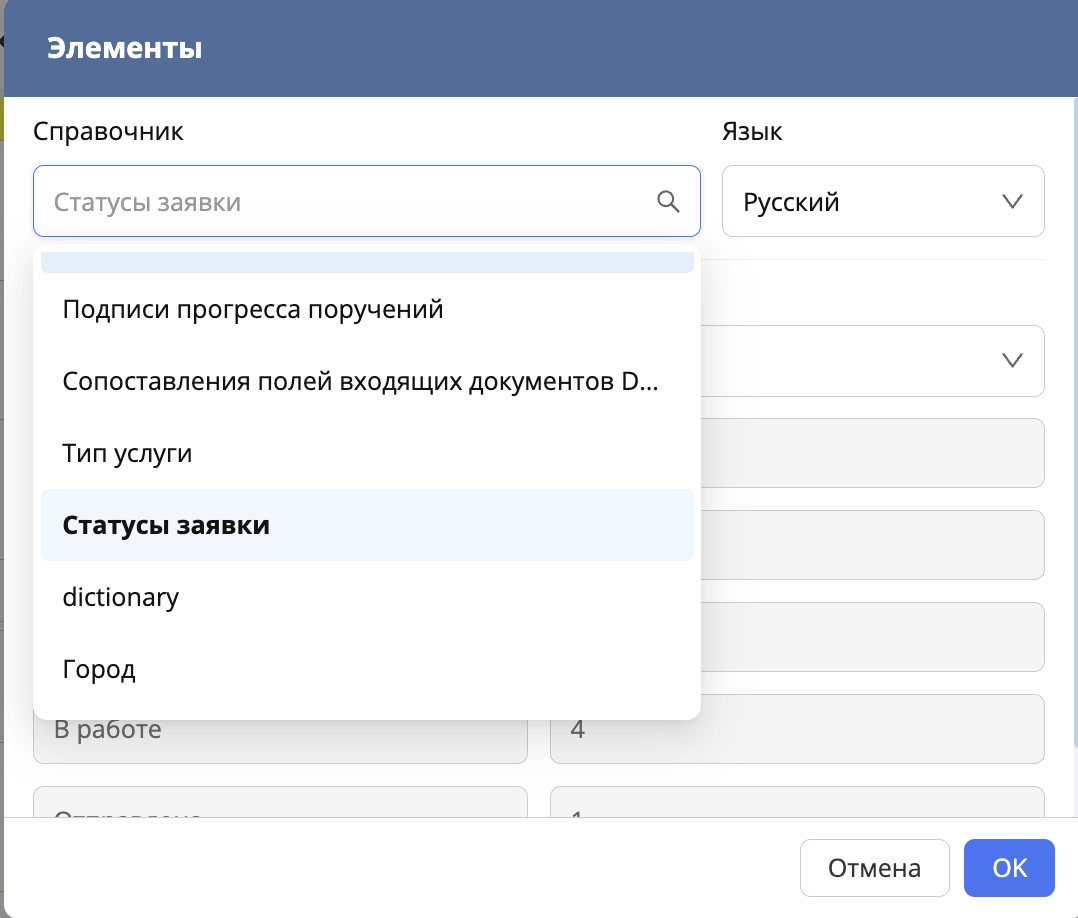
Task: Click the partially visible highlighted item above Подписи прогресса
Action: pyautogui.click(x=367, y=261)
